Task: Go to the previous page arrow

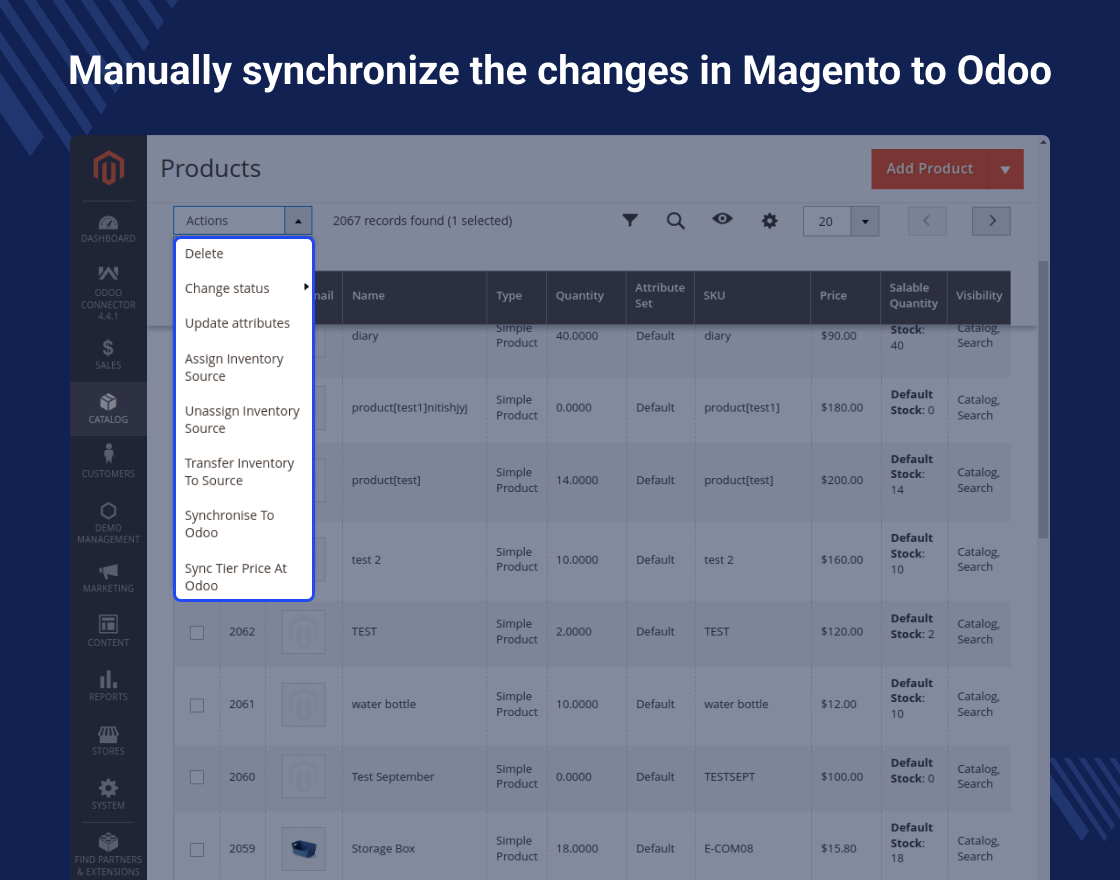Action: click(x=927, y=221)
